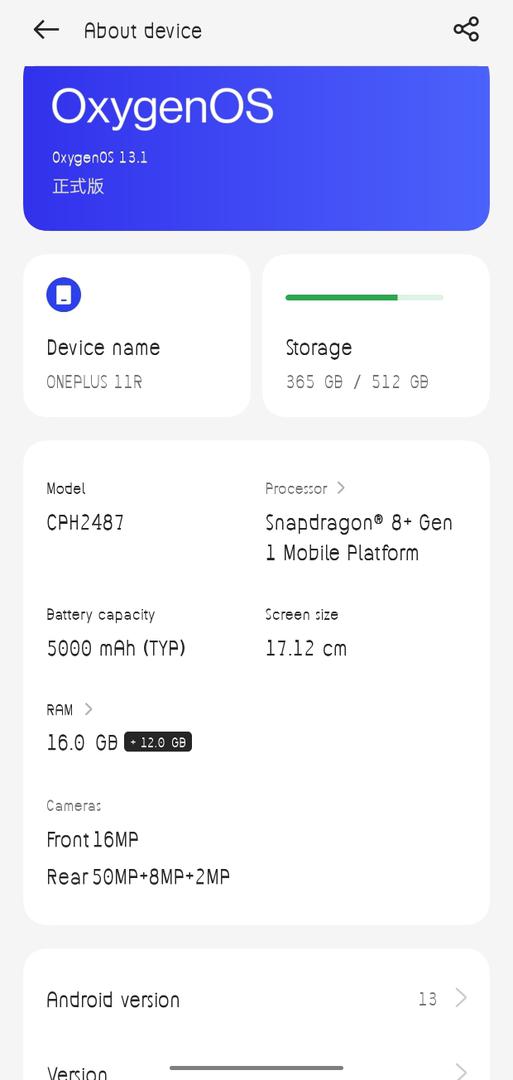
Task: Tap the blue device icon
Action: (63, 295)
